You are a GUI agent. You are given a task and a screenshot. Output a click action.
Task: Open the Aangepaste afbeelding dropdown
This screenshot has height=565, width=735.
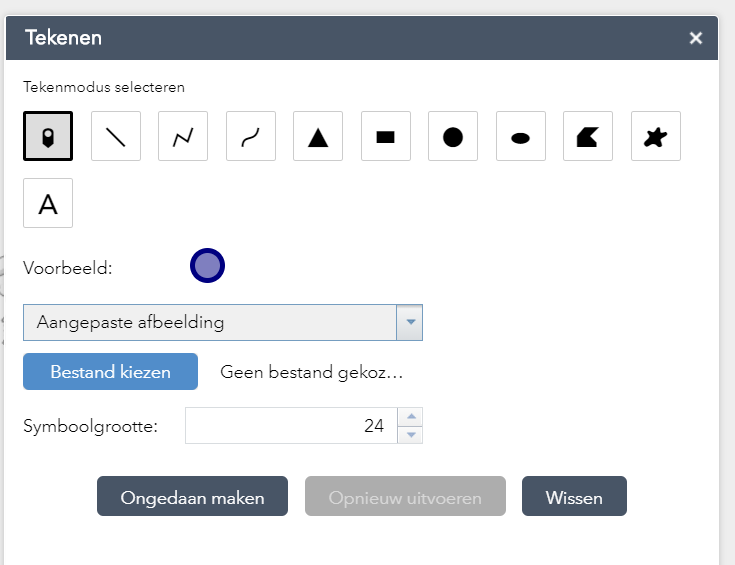[x=210, y=323]
